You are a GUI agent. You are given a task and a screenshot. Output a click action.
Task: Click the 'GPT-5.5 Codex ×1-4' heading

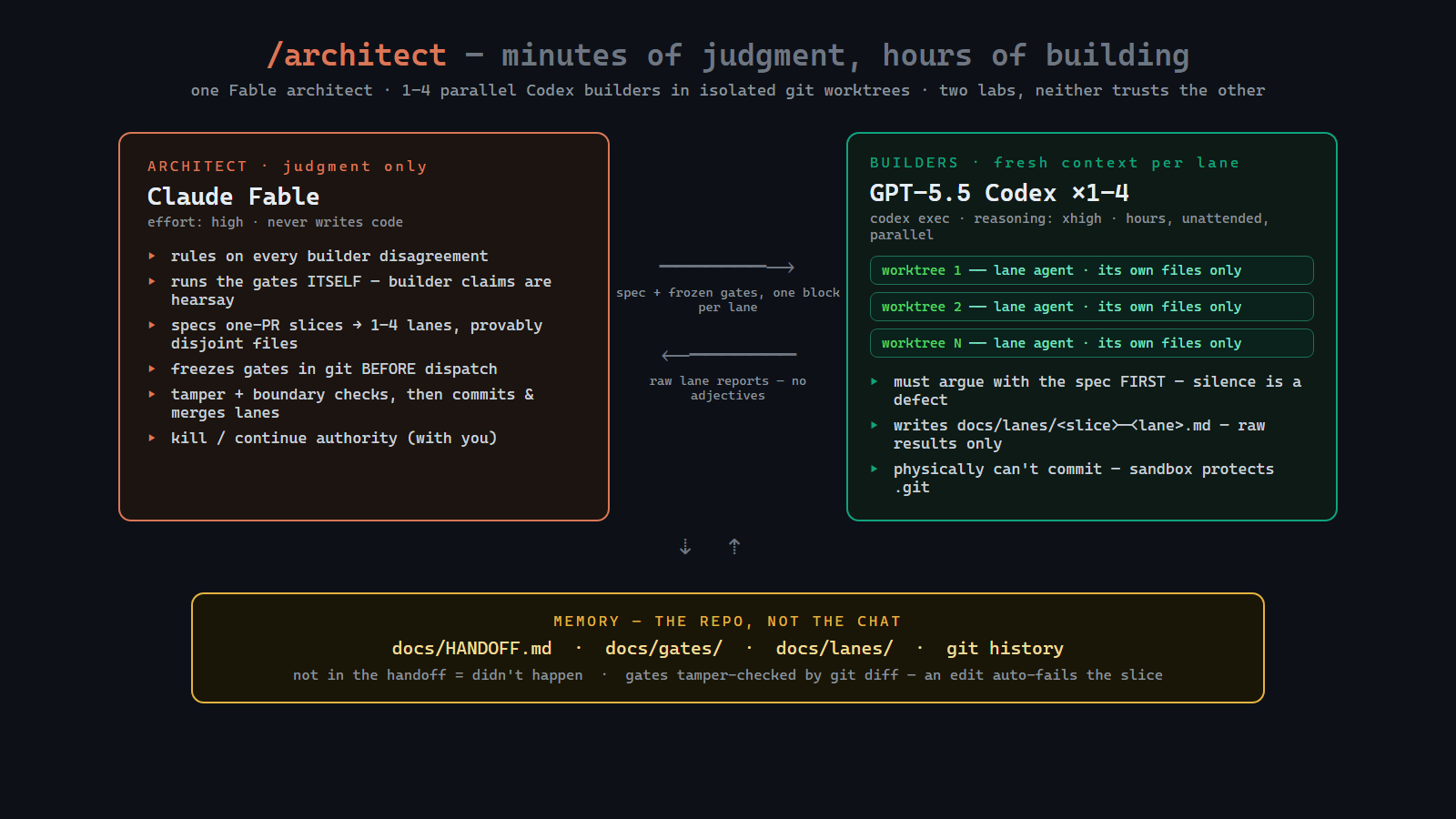[x=999, y=193]
